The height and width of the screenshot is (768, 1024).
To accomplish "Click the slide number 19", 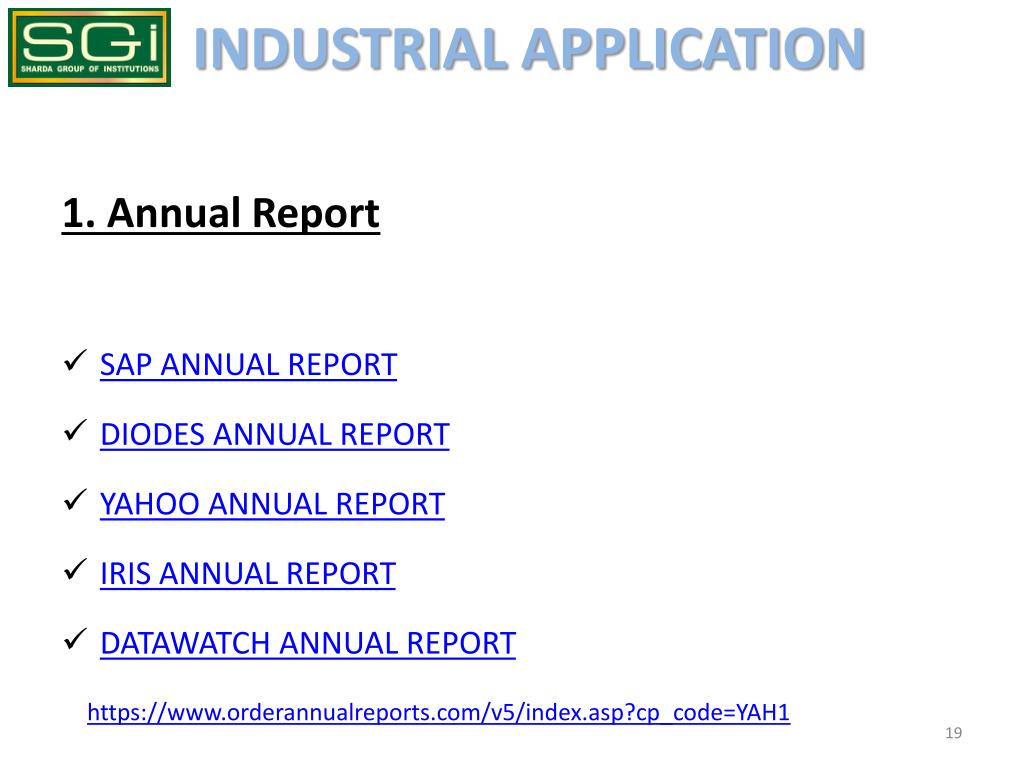I will click(953, 733).
